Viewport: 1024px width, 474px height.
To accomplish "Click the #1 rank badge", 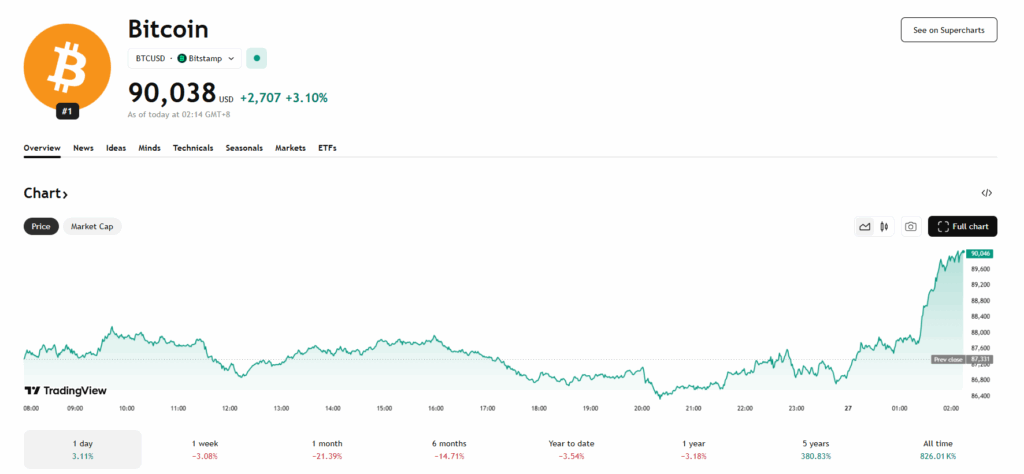I will coord(67,111).
